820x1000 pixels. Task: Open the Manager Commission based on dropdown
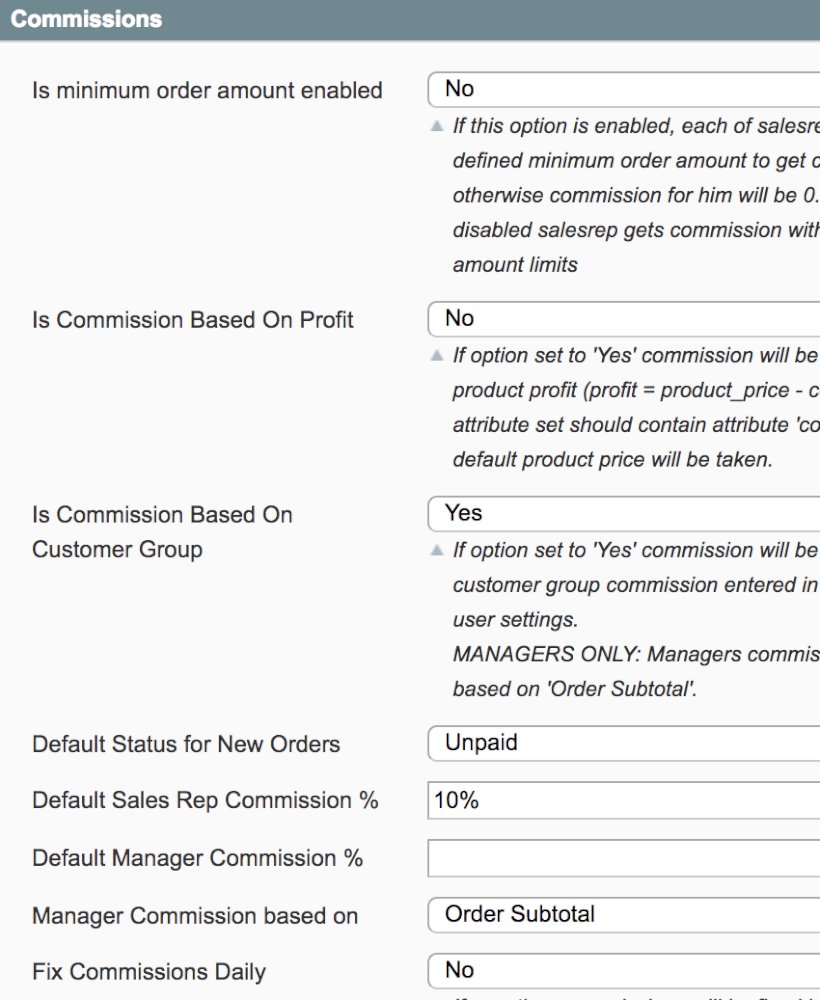point(623,914)
